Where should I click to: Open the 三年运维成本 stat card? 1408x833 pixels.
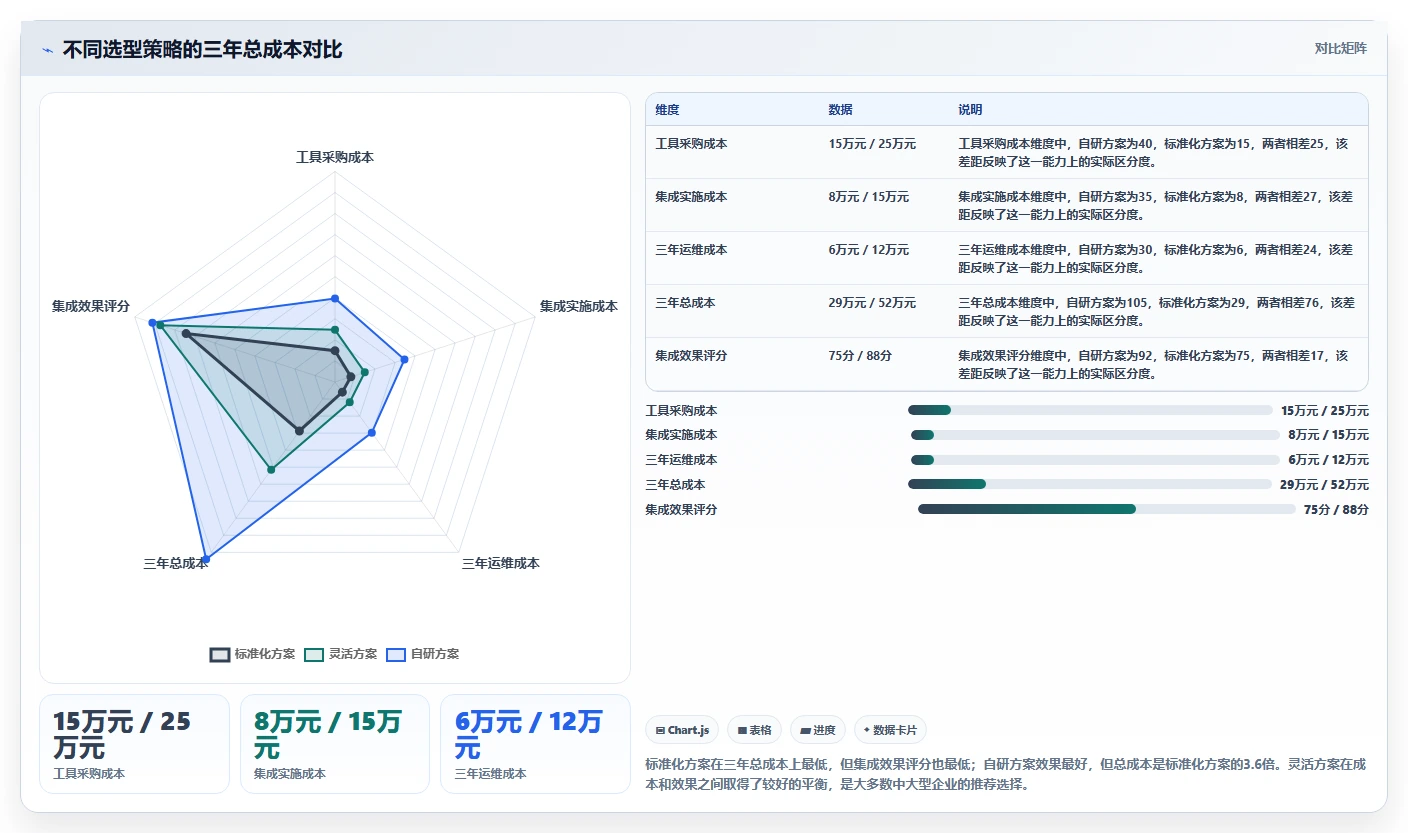[536, 744]
